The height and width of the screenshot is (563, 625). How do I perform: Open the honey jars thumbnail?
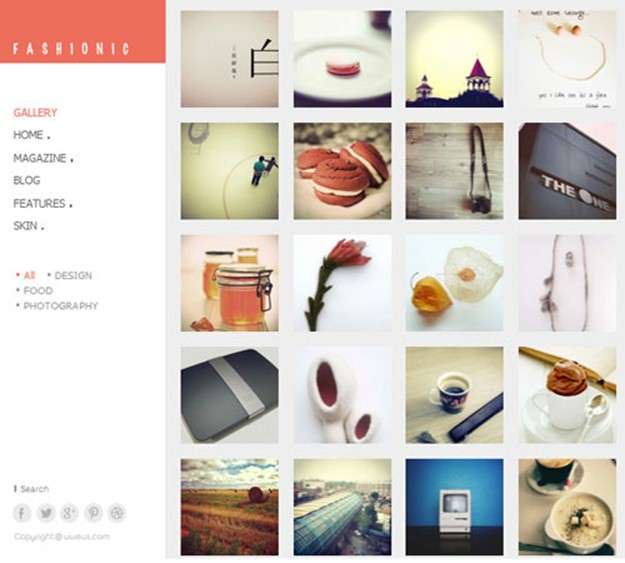230,283
